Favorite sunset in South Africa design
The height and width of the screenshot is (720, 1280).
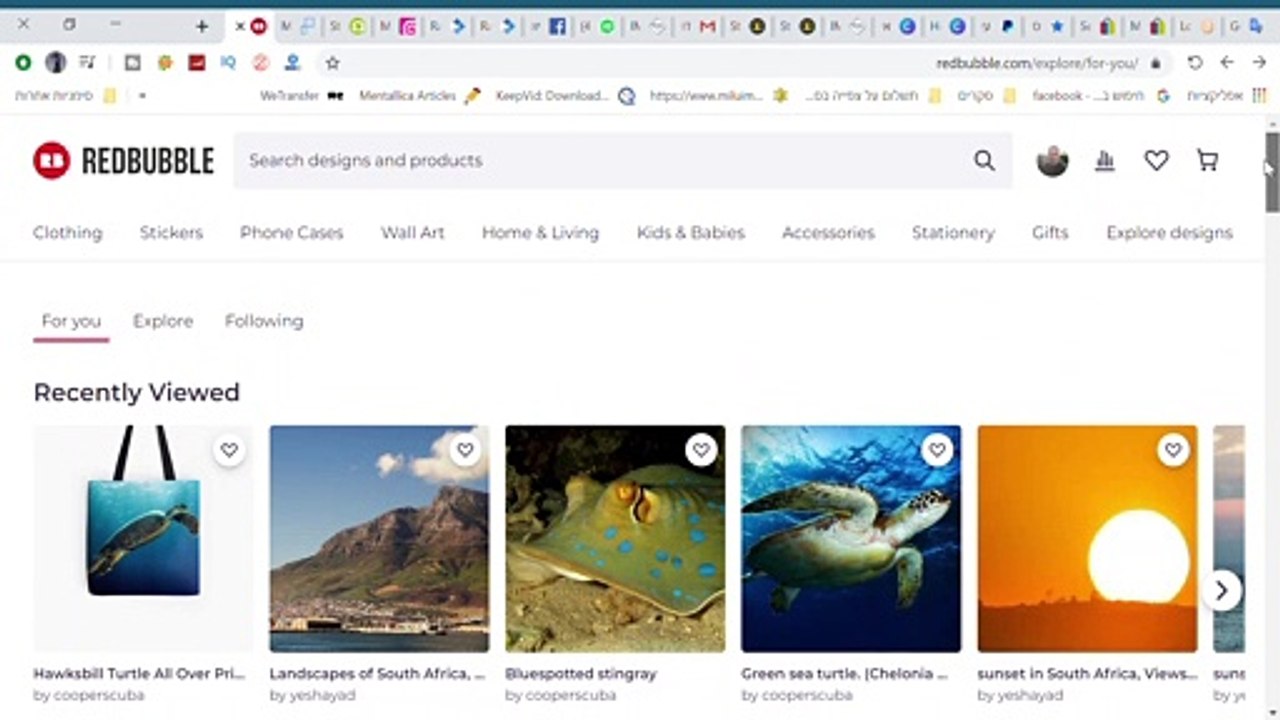coord(1173,450)
